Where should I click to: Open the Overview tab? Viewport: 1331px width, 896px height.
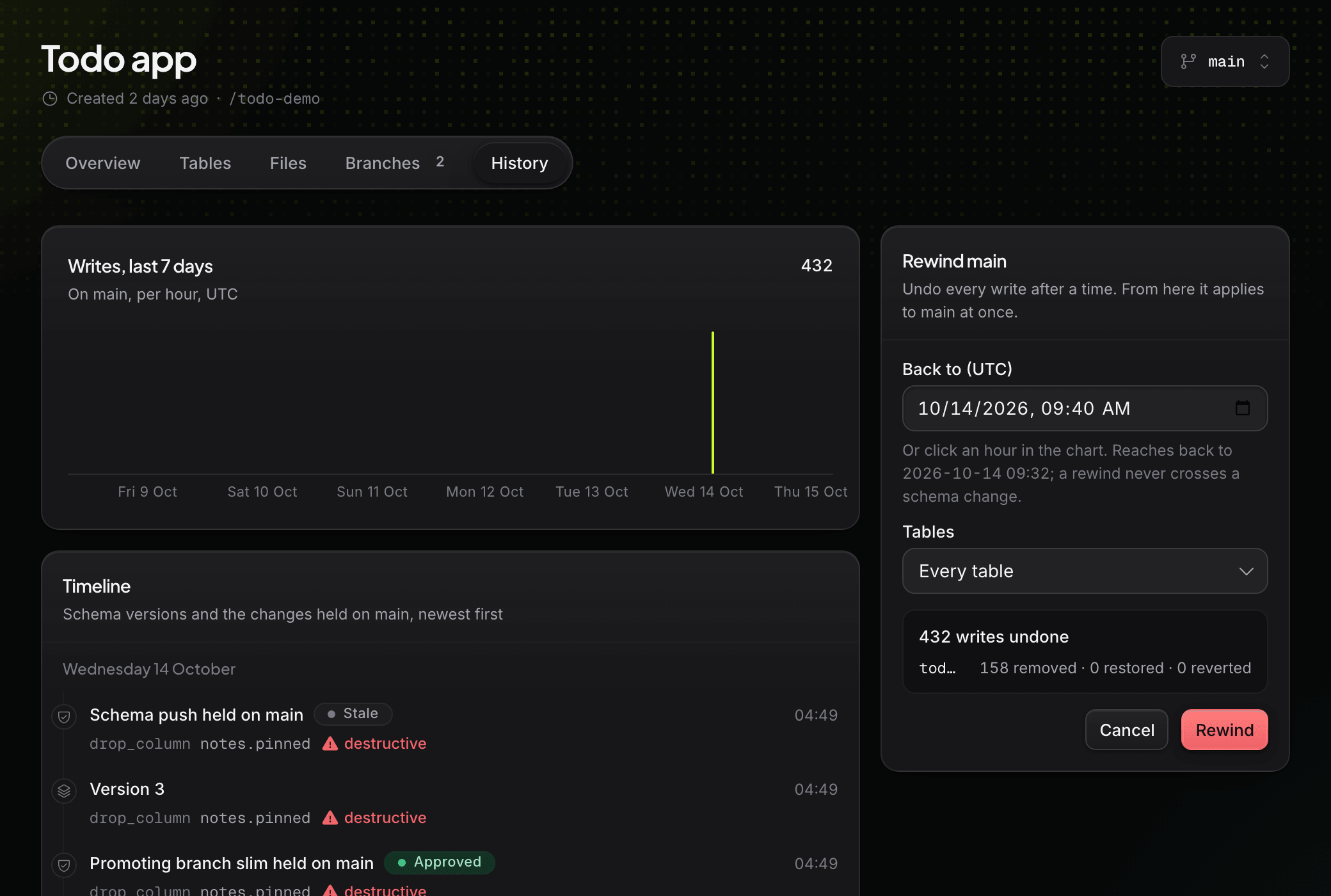point(103,163)
